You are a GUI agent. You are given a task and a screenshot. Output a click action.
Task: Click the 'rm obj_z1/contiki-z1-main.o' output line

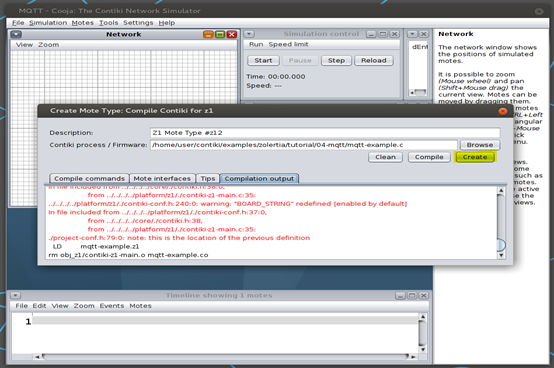coord(128,255)
